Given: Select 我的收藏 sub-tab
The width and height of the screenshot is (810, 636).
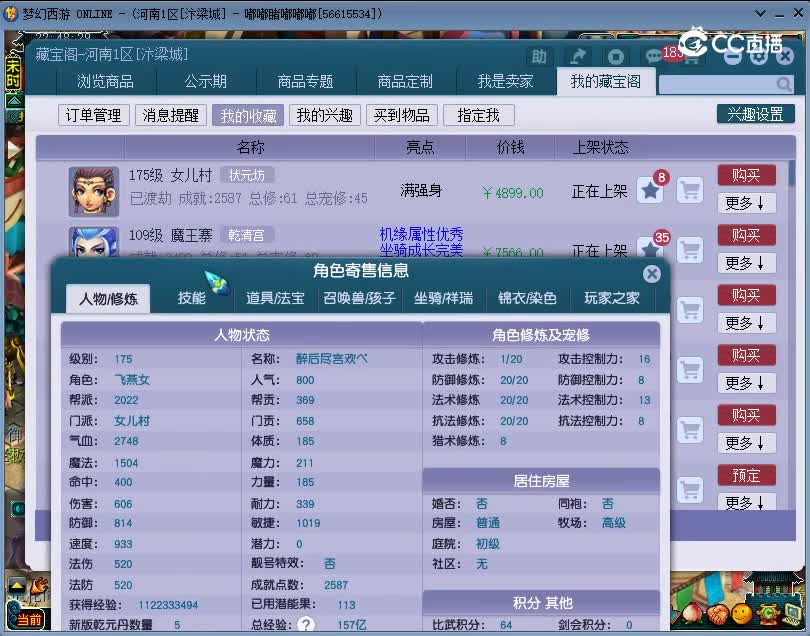Looking at the screenshot, I should pyautogui.click(x=248, y=115).
